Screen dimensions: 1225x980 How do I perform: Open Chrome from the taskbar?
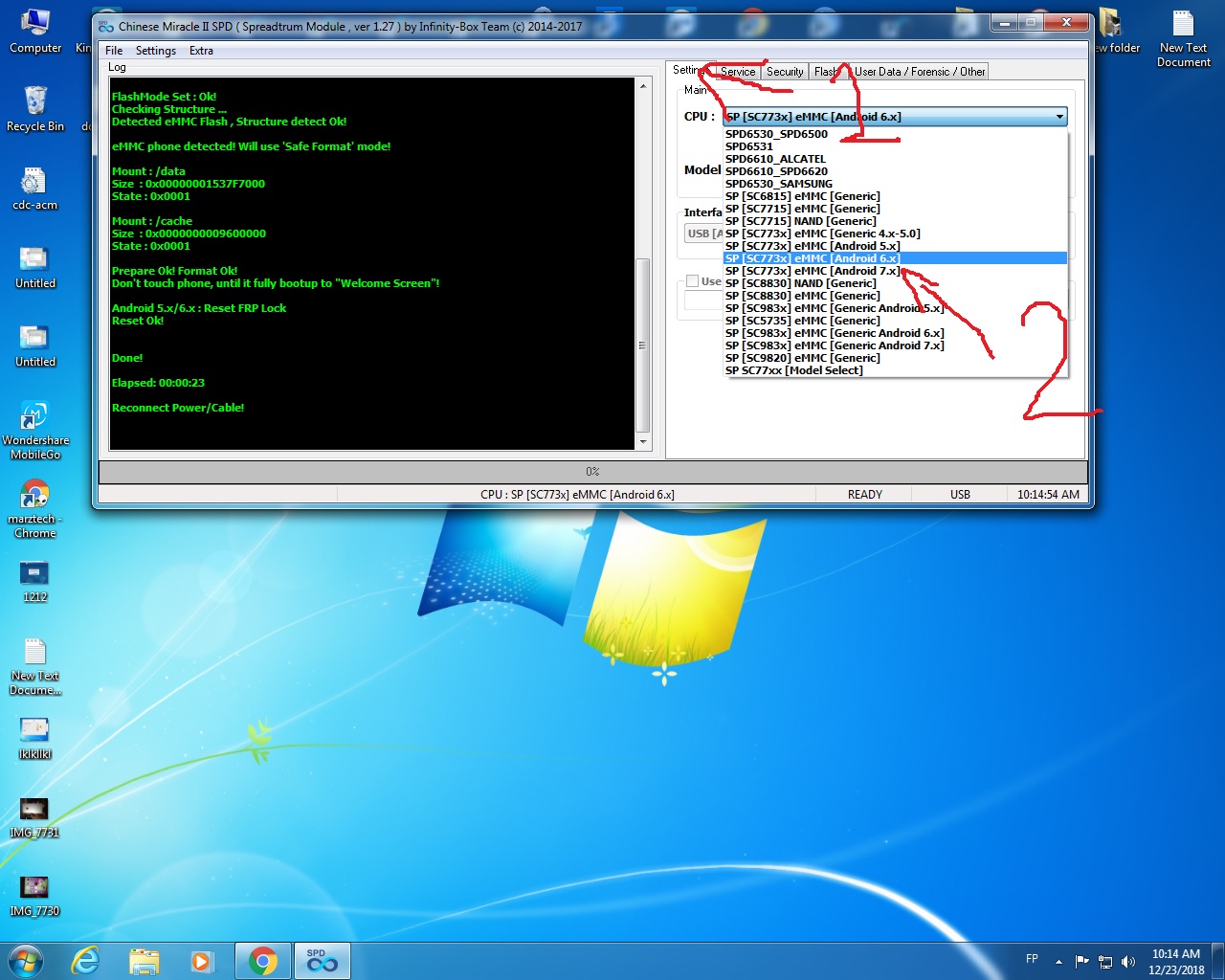(263, 961)
